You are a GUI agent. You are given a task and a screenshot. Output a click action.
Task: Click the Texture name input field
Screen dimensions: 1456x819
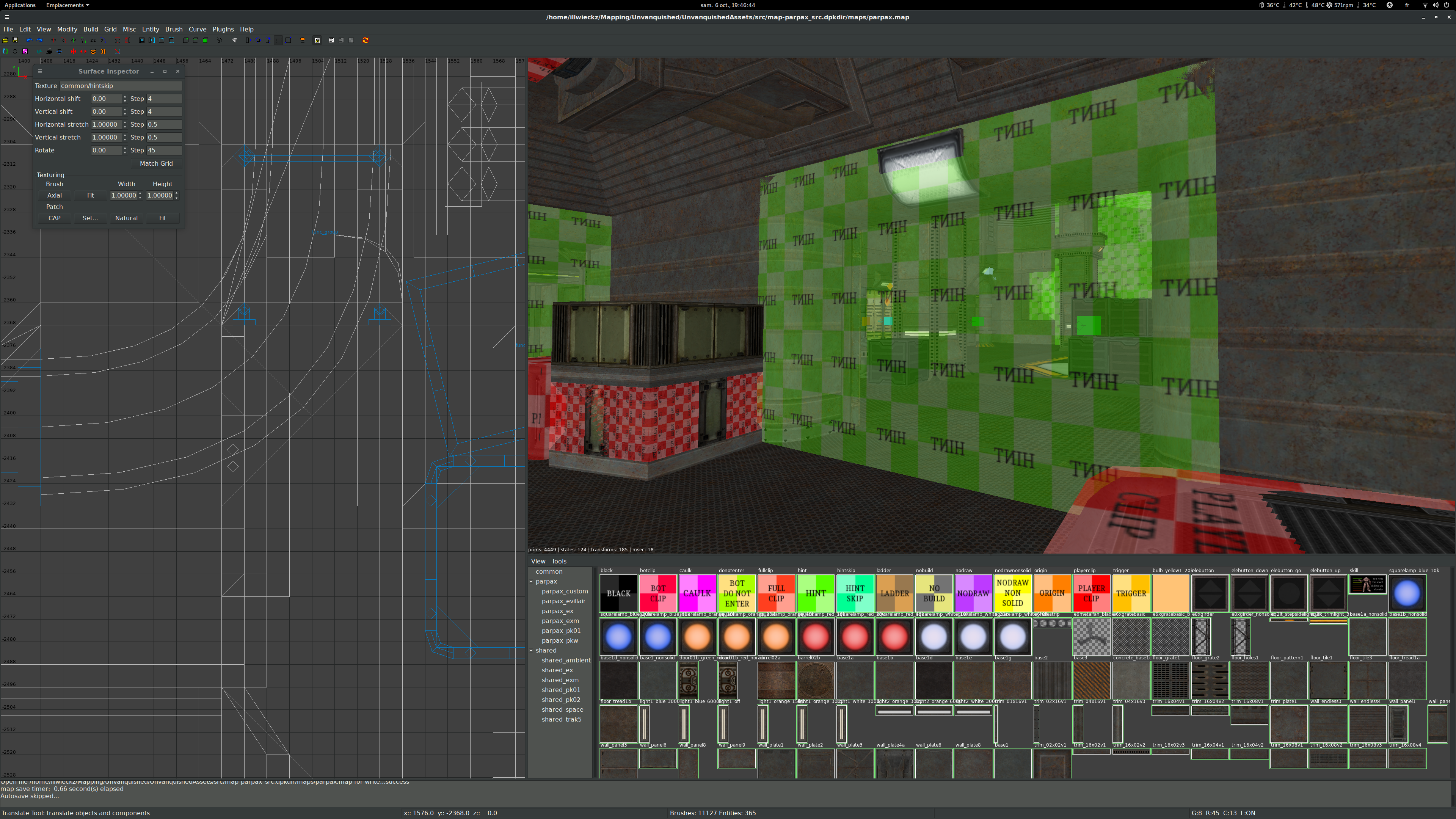[x=121, y=86]
